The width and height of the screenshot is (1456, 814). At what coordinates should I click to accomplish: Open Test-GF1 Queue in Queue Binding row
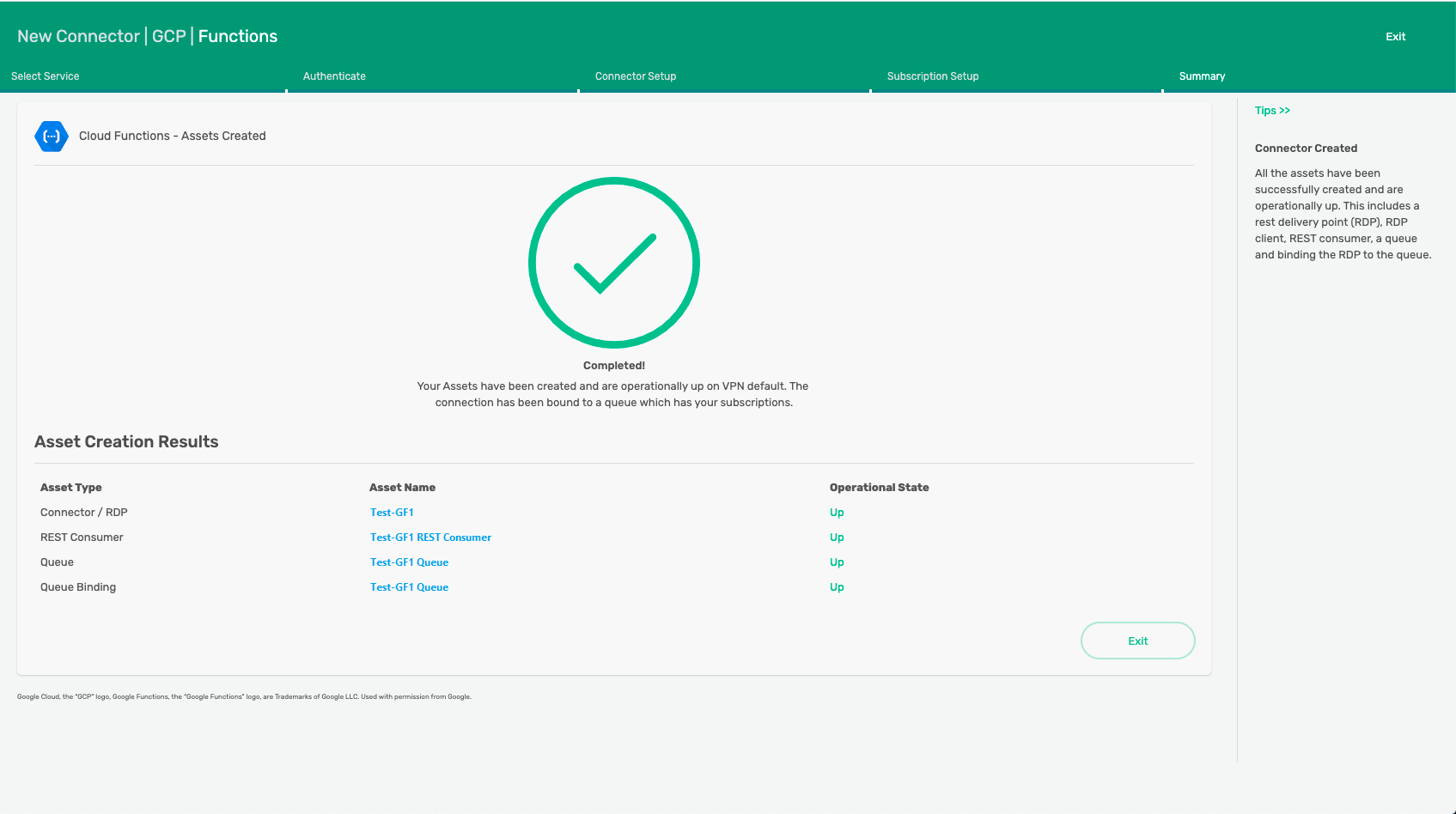pos(409,587)
